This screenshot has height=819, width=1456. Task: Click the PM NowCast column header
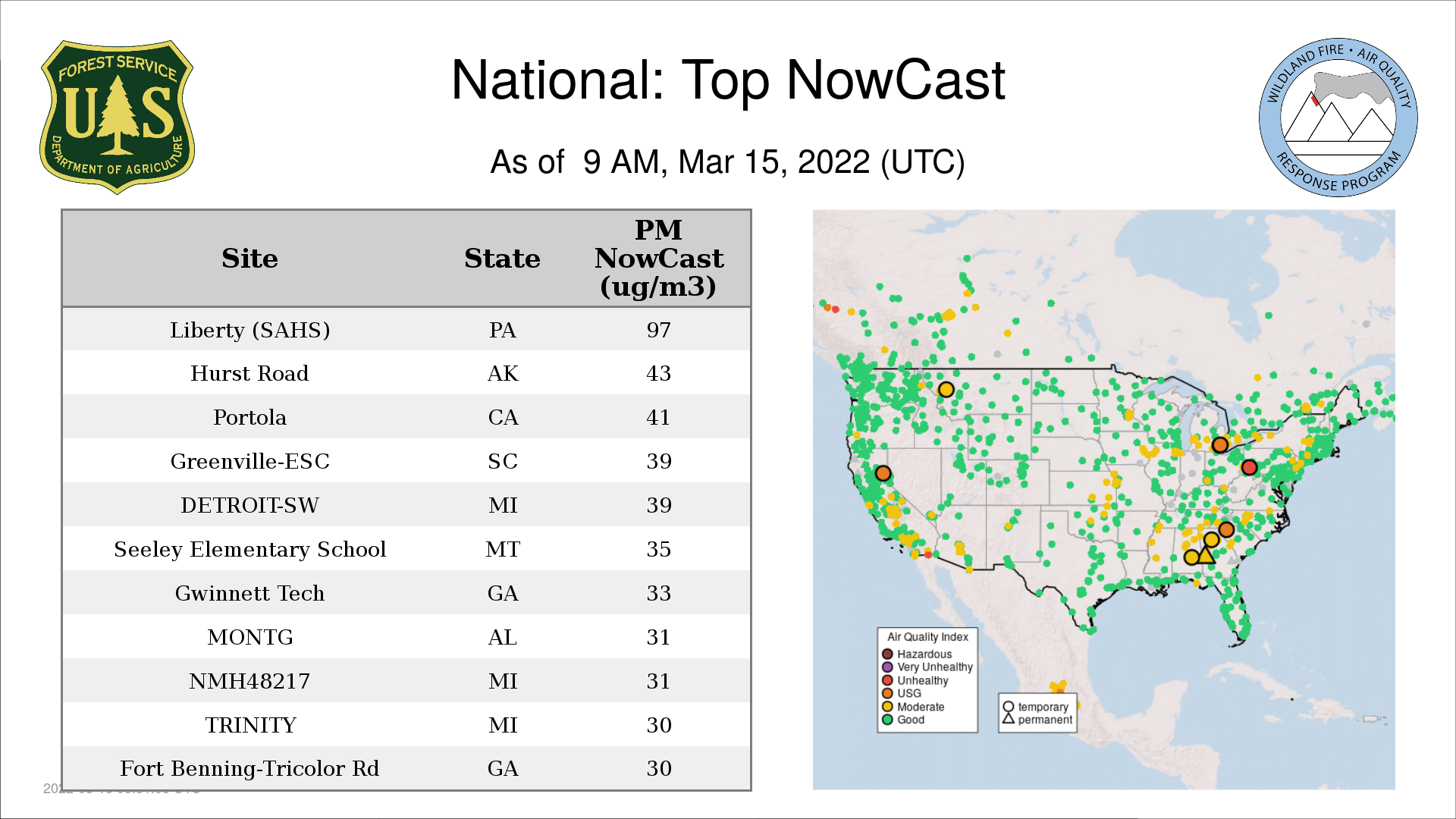(658, 259)
